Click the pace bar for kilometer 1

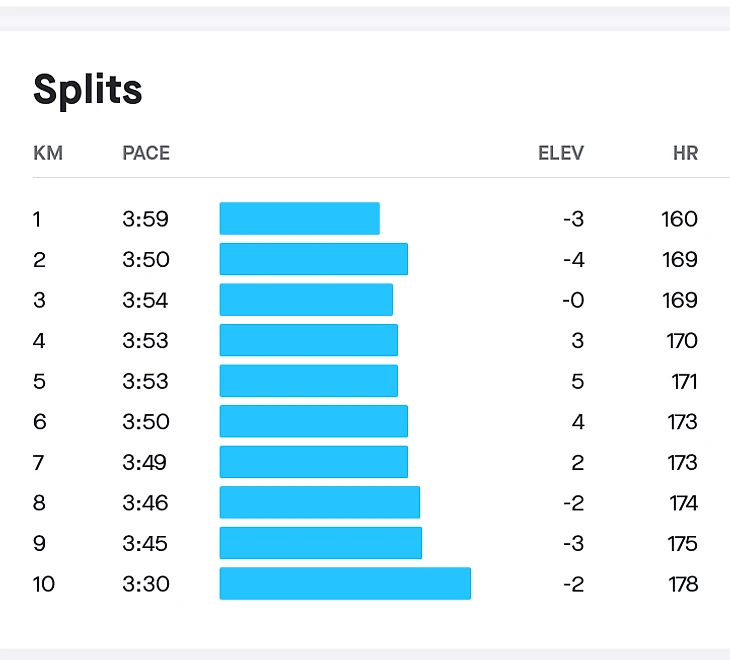tap(299, 219)
